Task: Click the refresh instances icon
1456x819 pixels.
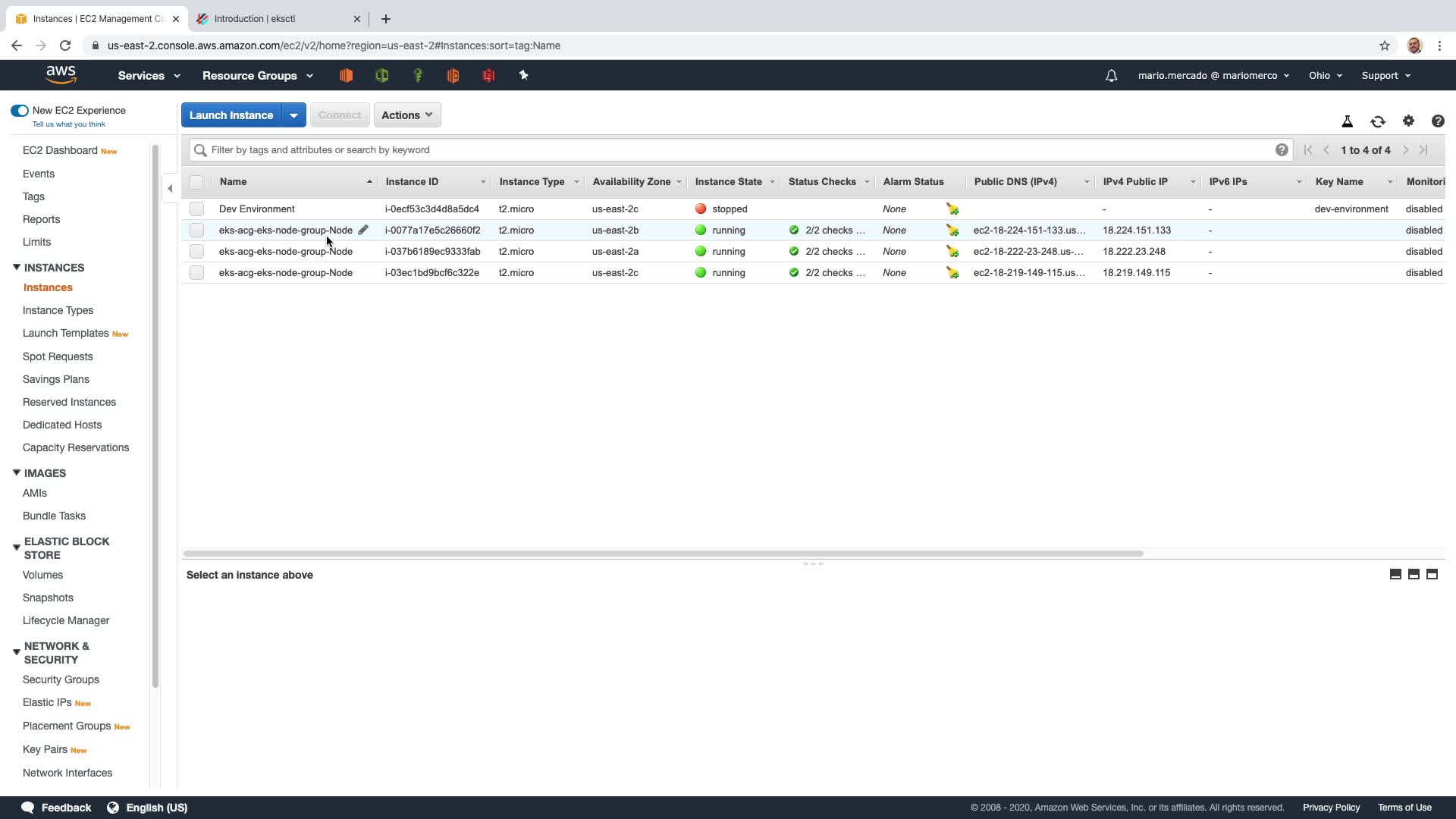Action: tap(1378, 121)
